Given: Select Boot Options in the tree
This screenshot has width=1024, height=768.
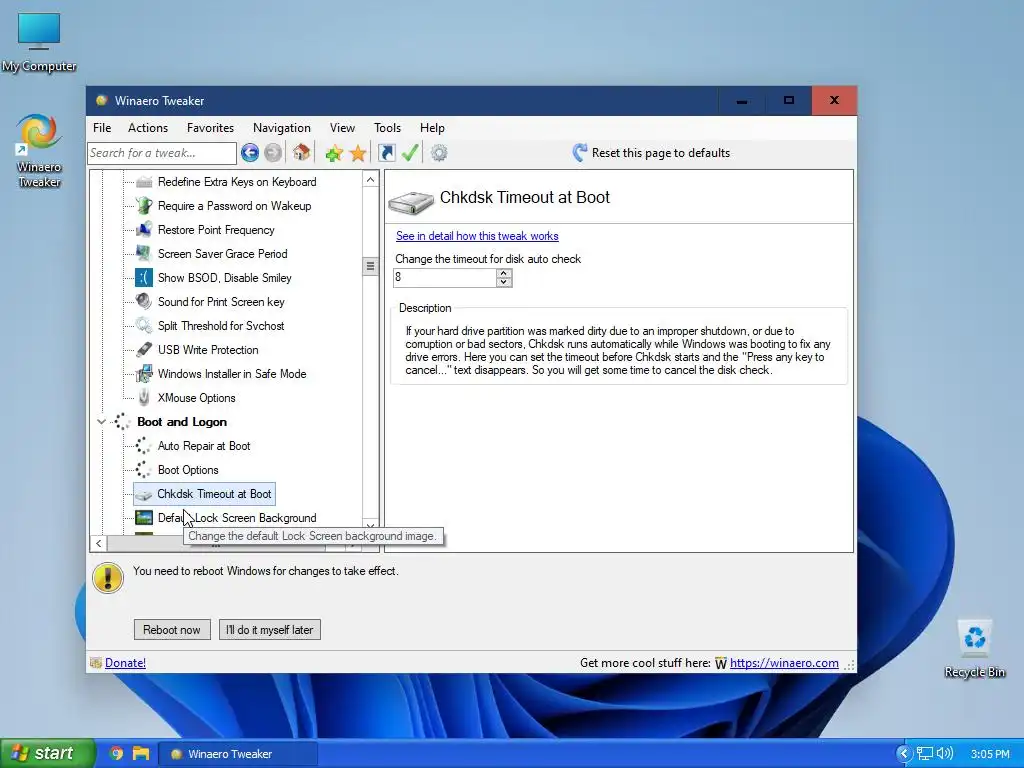Looking at the screenshot, I should click(188, 470).
